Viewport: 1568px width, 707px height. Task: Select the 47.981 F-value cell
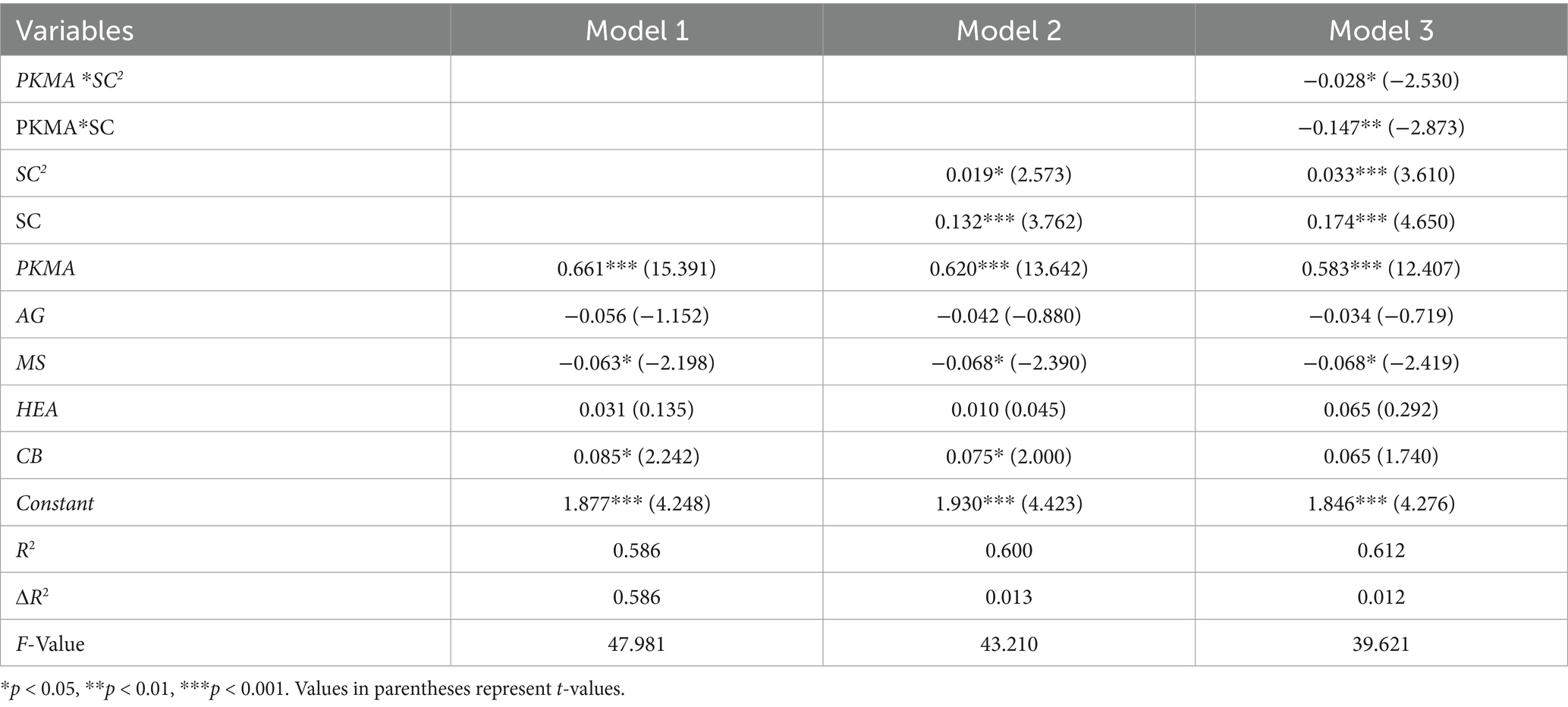[636, 644]
